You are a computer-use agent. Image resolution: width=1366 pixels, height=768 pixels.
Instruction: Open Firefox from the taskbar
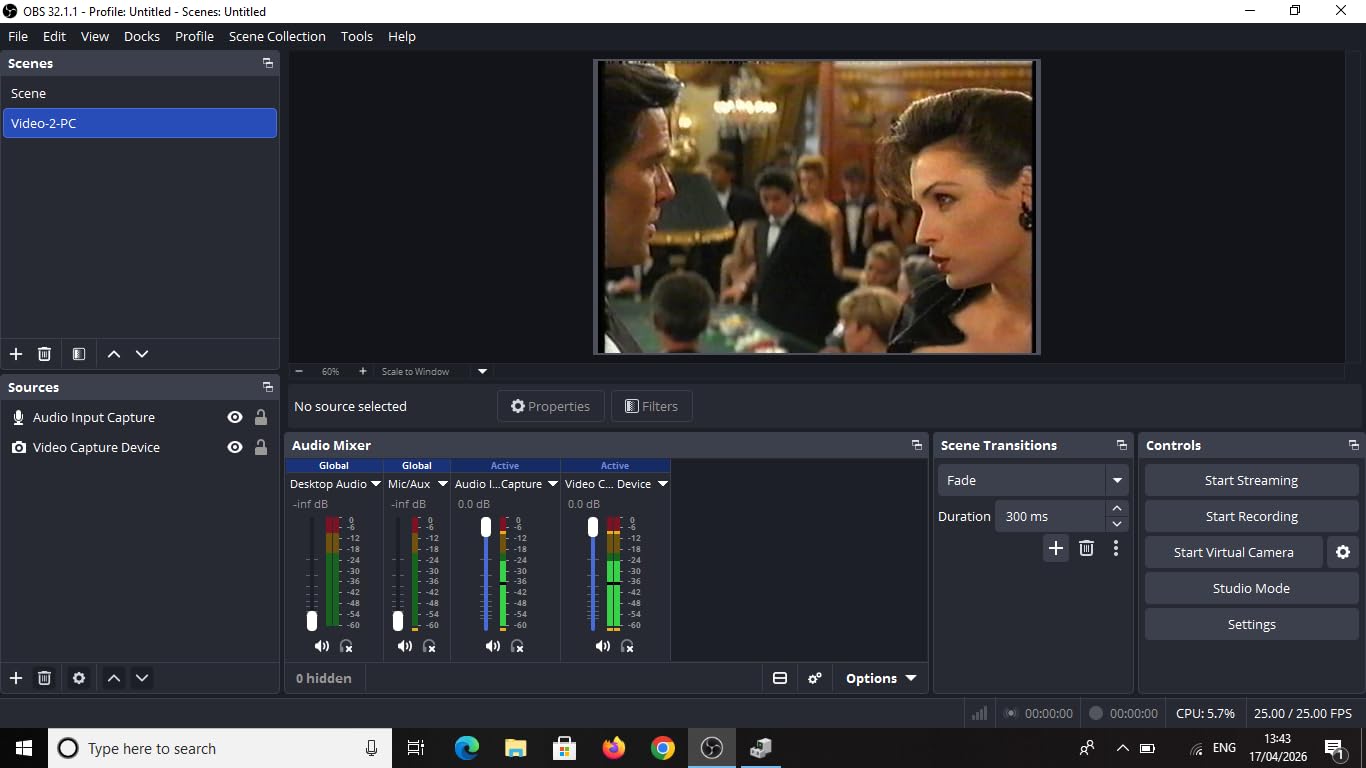(614, 748)
